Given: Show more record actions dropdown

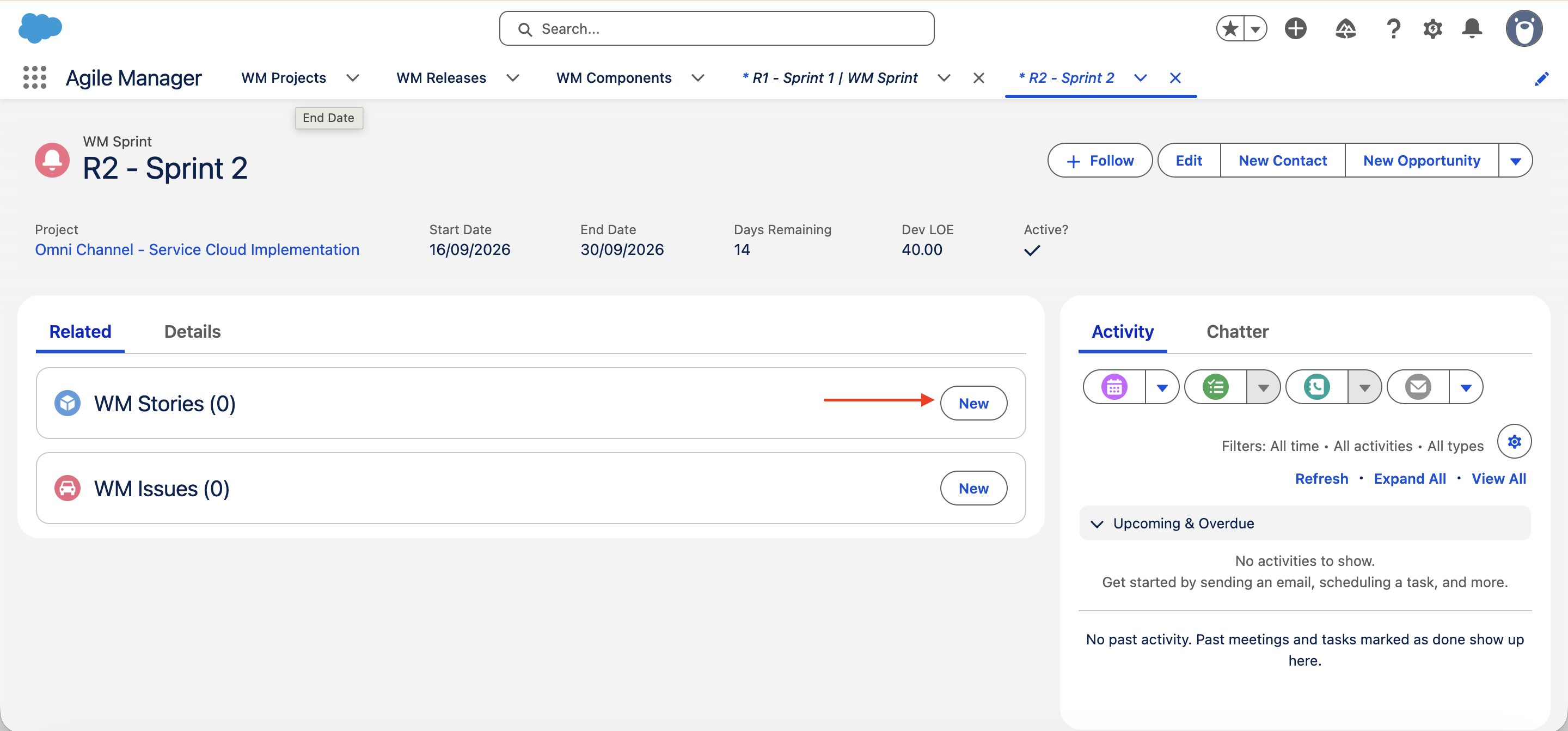Looking at the screenshot, I should click(1515, 161).
